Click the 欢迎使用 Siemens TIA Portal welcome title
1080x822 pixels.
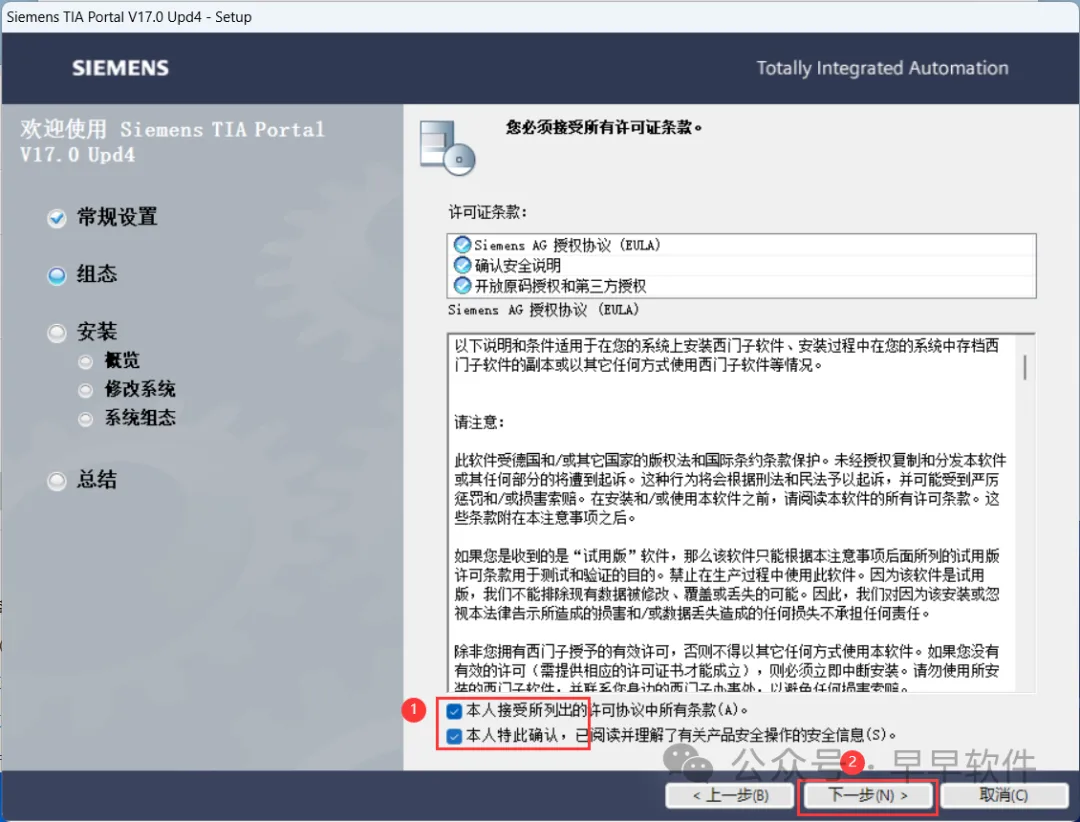pyautogui.click(x=172, y=141)
